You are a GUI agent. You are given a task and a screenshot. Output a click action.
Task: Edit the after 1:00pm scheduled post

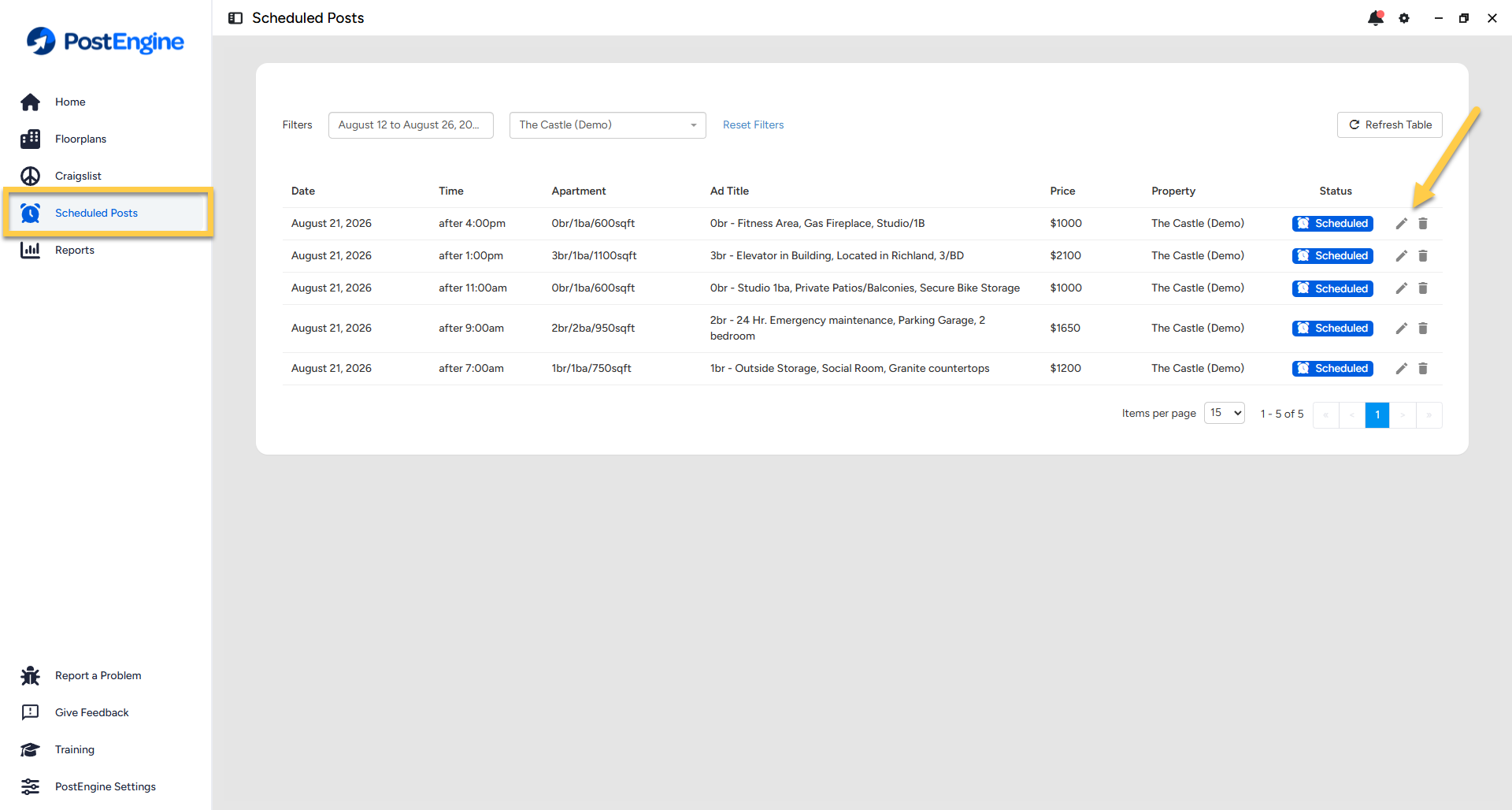click(1401, 256)
